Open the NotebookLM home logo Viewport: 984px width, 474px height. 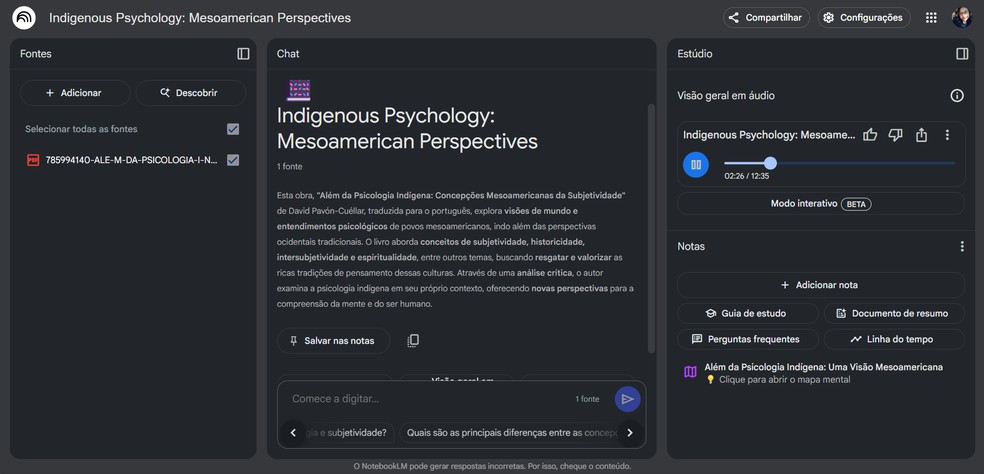[24, 18]
